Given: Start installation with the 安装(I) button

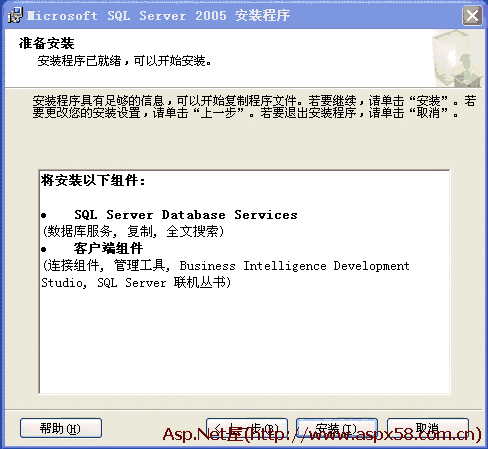Looking at the screenshot, I should (337, 428).
